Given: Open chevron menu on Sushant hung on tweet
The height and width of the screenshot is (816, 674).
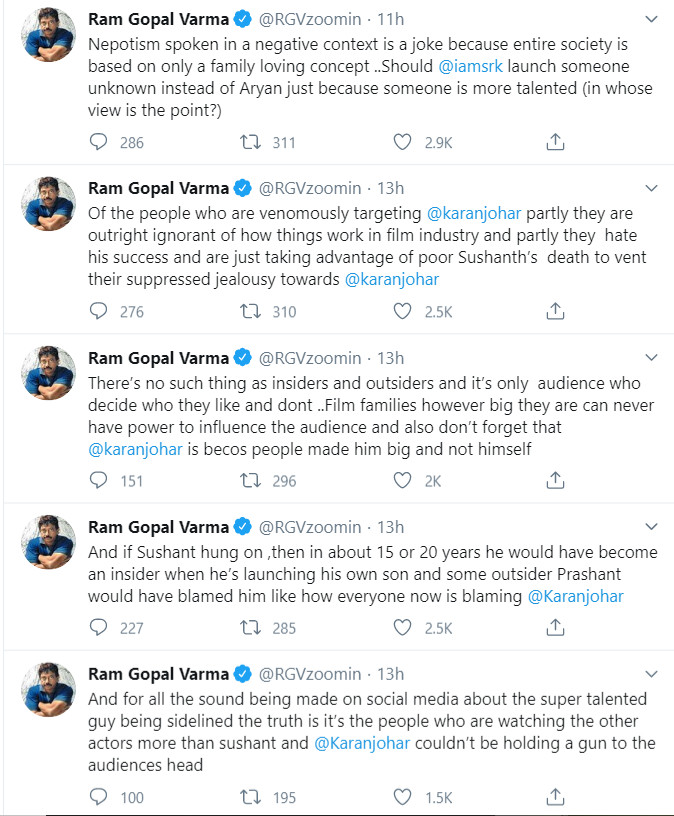Looking at the screenshot, I should click(651, 527).
